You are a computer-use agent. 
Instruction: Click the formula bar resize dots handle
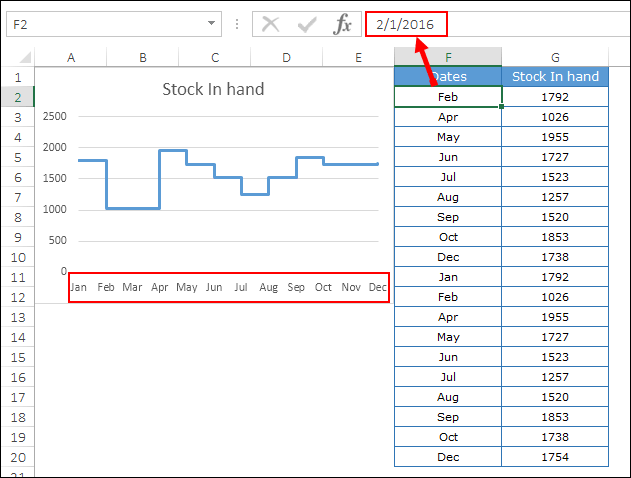(237, 24)
